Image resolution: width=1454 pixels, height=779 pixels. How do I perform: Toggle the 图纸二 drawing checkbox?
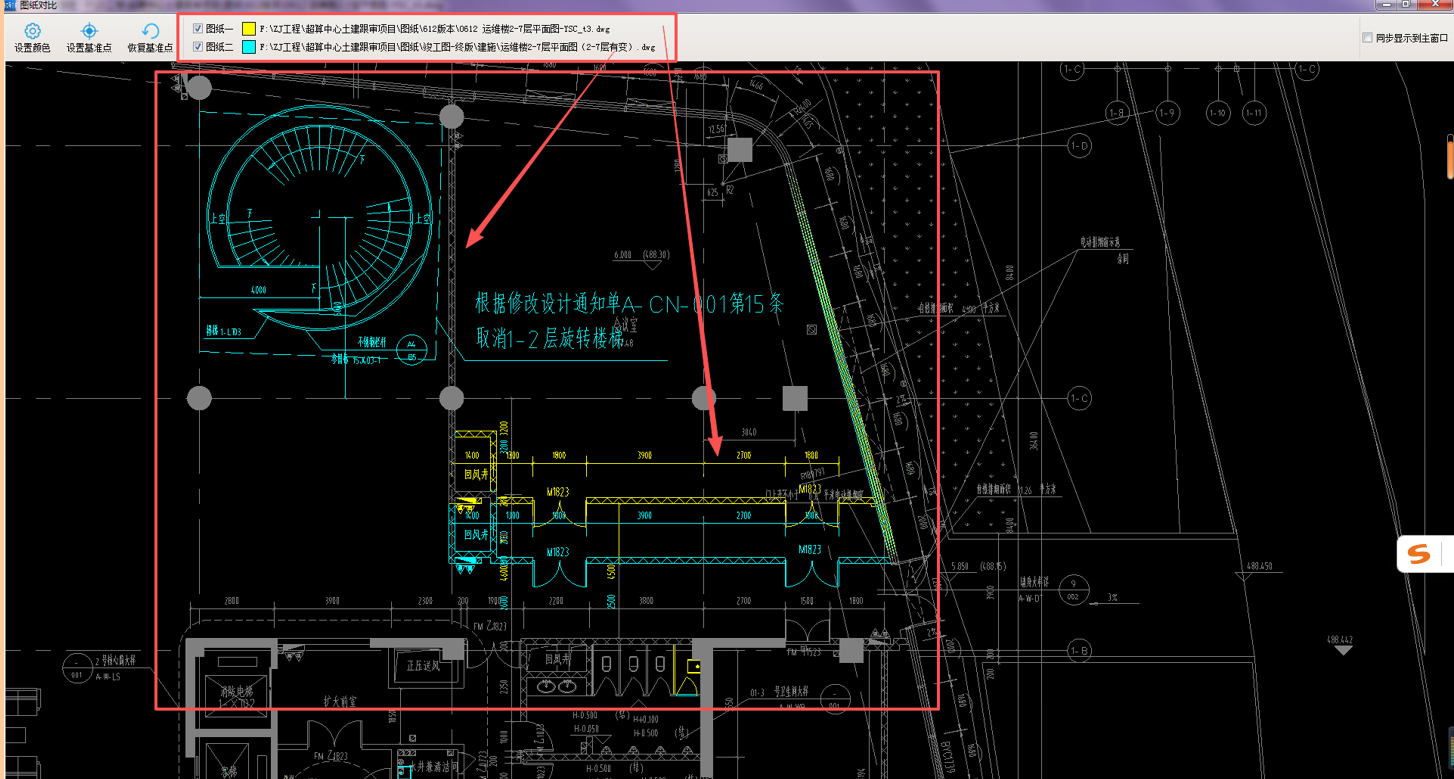click(x=198, y=47)
